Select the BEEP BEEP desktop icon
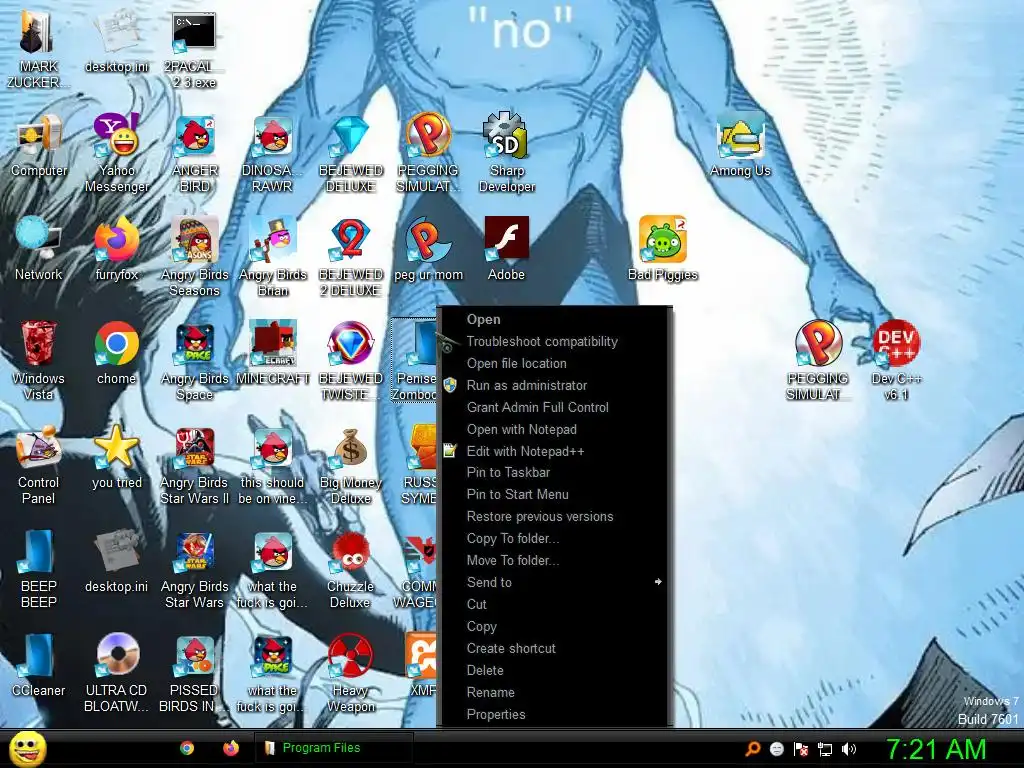Screen dimensions: 1024x768 38,552
